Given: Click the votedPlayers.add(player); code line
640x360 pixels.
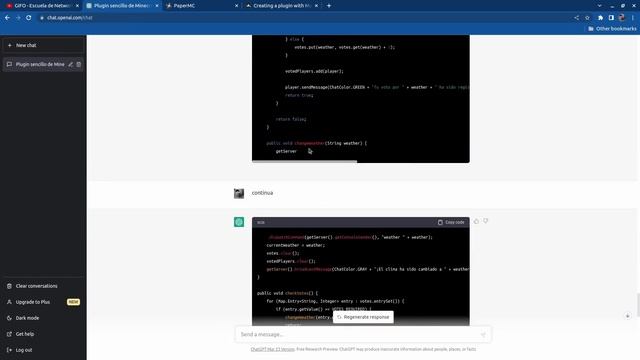Looking at the screenshot, I should 314,71.
